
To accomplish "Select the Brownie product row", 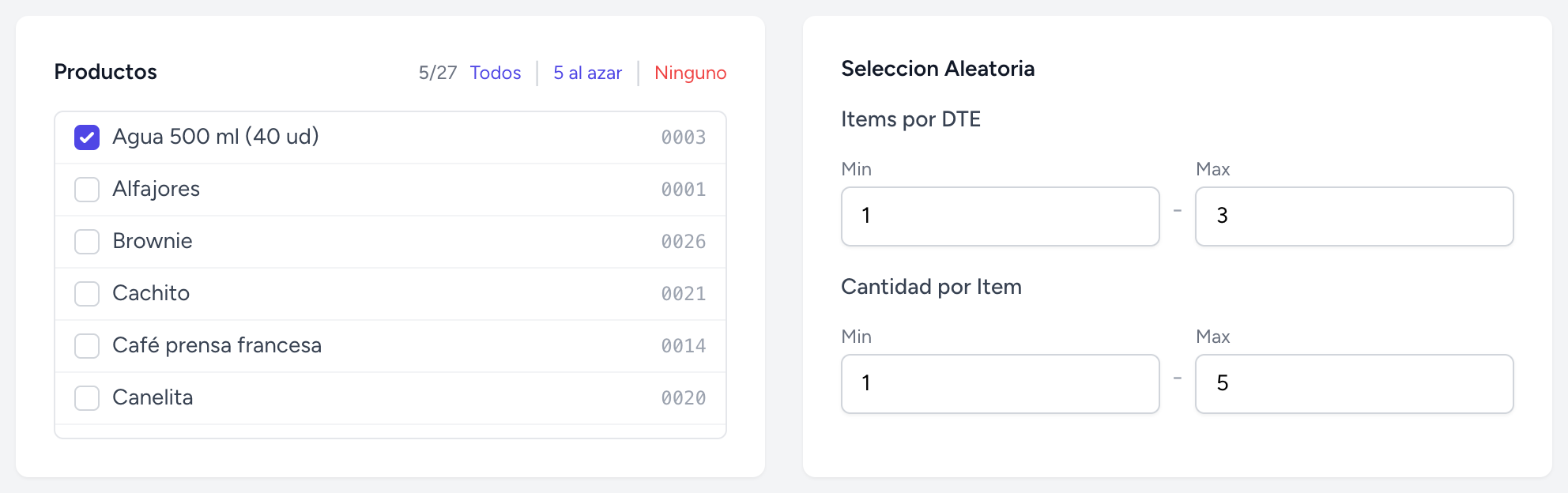I will [316, 241].
